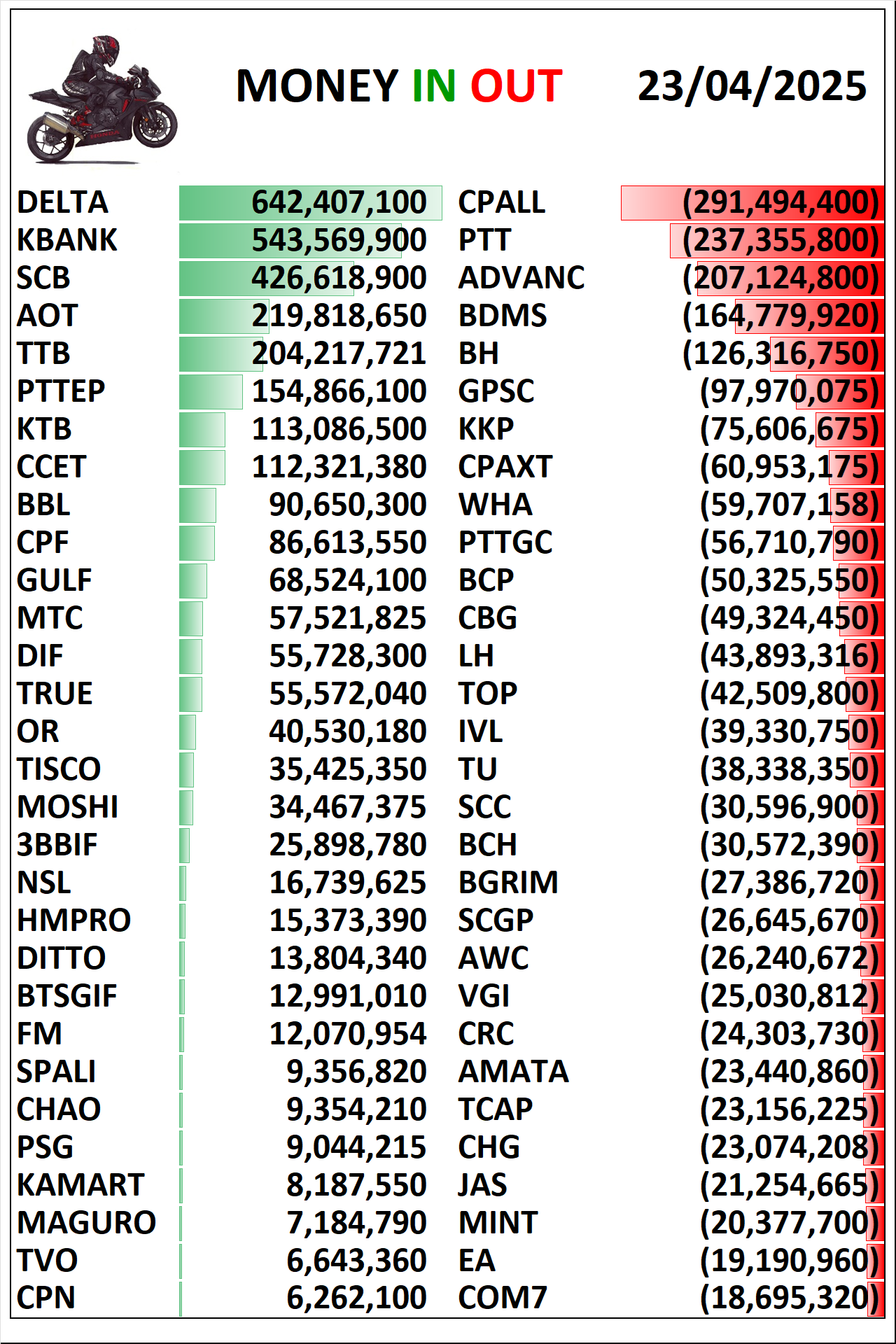Select the BDMS red data bar

point(810,316)
